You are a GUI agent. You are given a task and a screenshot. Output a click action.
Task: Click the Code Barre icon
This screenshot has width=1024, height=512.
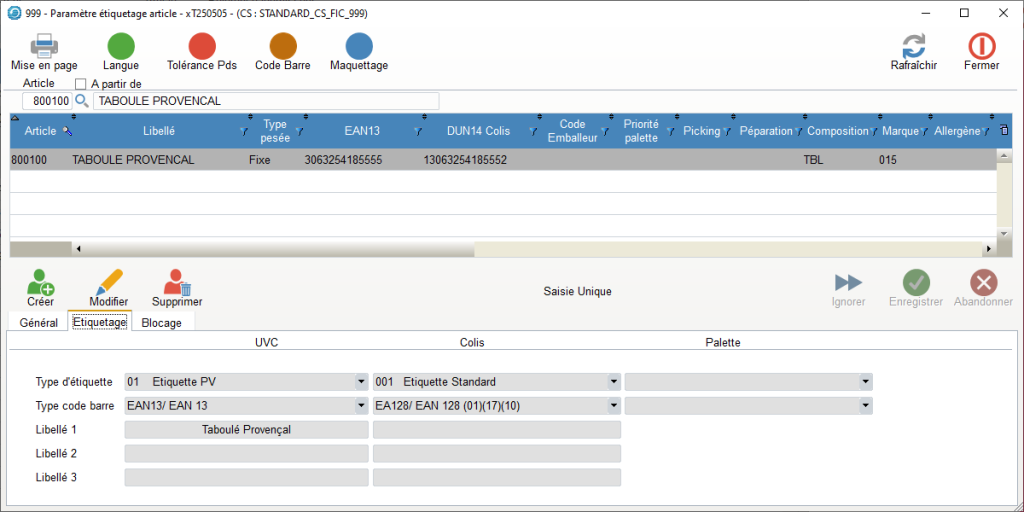pyautogui.click(x=283, y=46)
